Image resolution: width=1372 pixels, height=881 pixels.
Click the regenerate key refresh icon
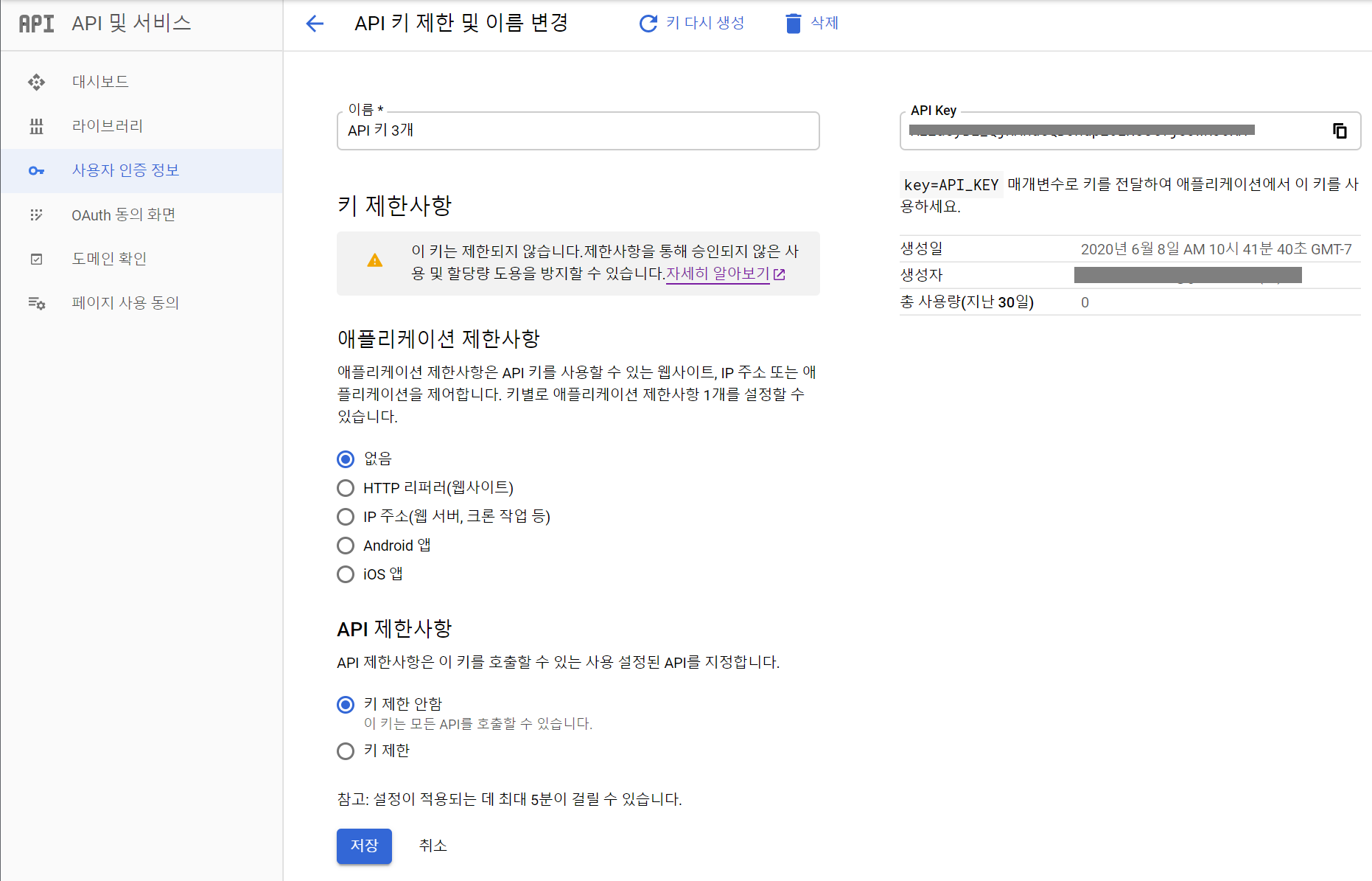(x=648, y=24)
